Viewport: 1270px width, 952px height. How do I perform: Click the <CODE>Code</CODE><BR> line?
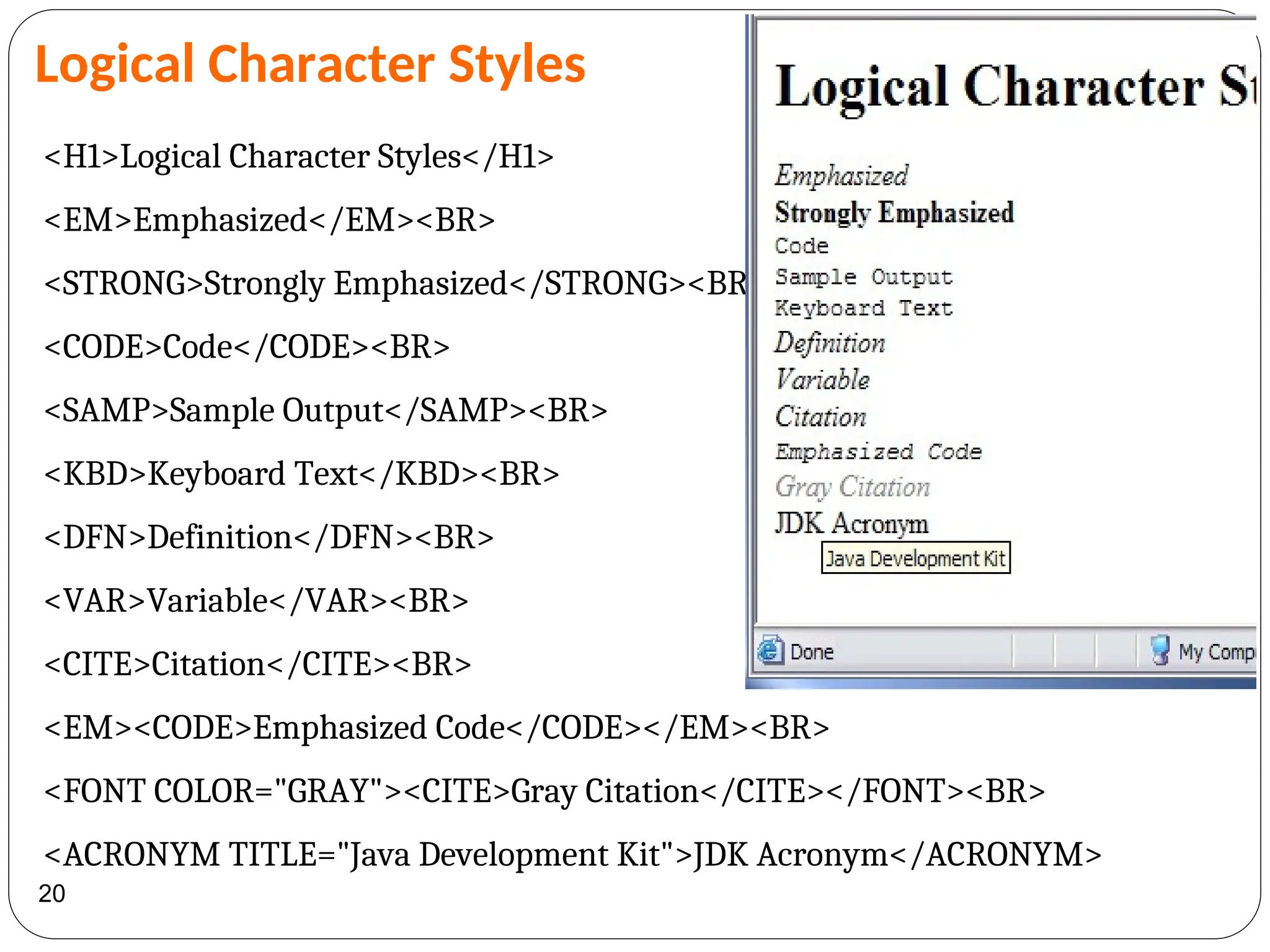[247, 347]
